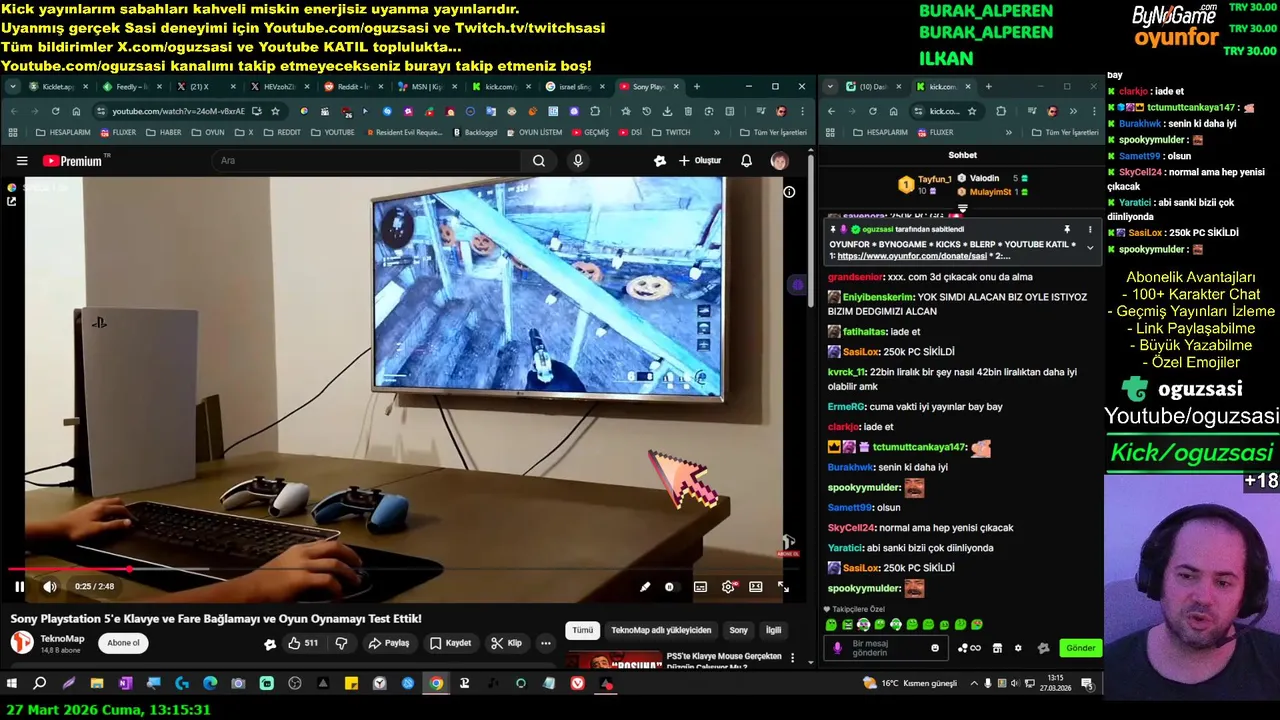Open YouTube notifications bell
The image size is (1280, 720).
746,161
